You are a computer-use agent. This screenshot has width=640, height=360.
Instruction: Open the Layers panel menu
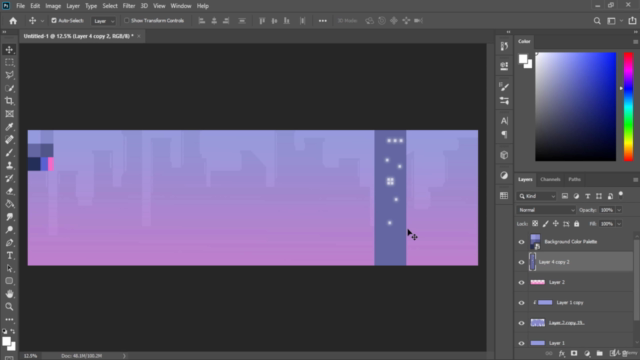point(635,180)
